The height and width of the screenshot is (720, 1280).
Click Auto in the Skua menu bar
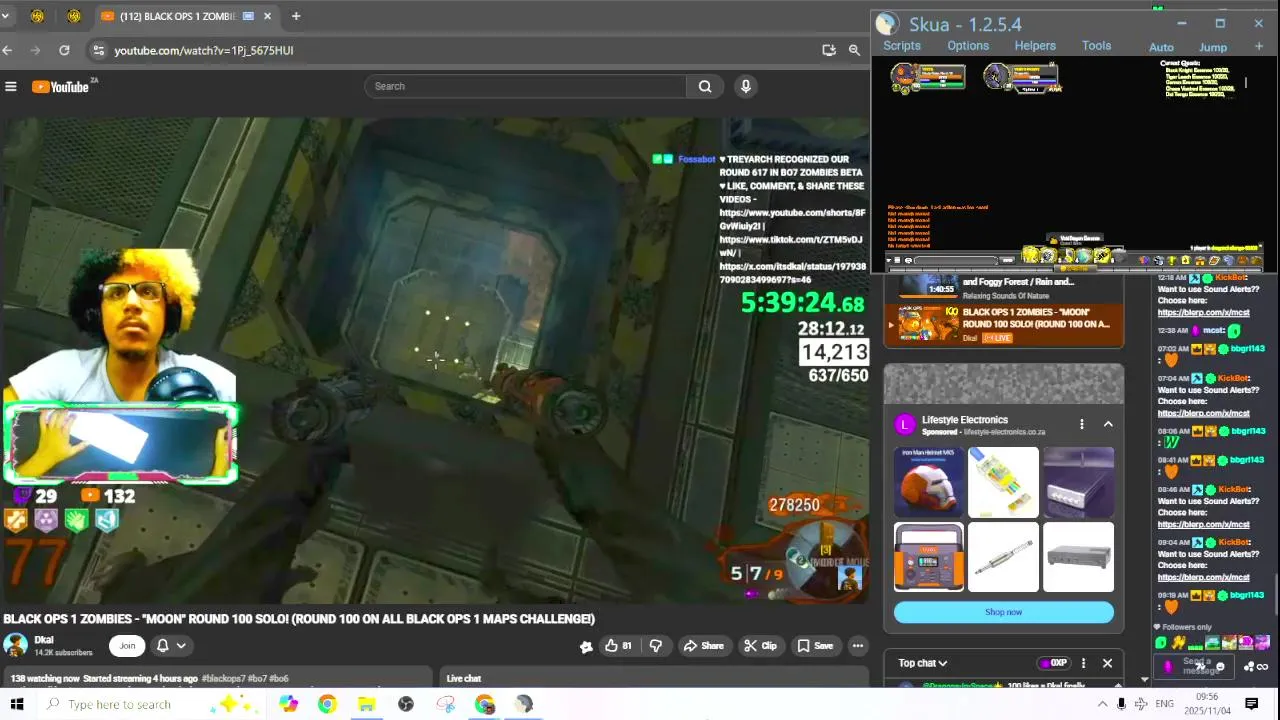[x=1161, y=47]
